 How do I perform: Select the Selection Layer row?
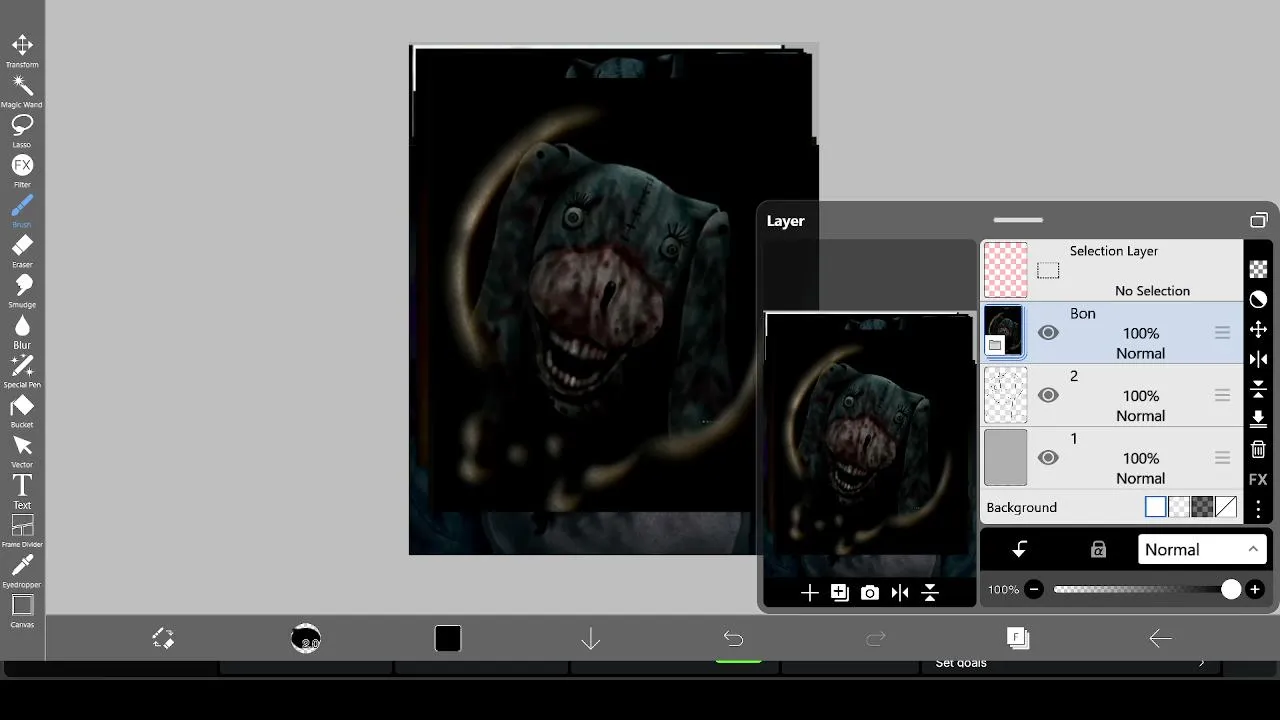(1112, 270)
